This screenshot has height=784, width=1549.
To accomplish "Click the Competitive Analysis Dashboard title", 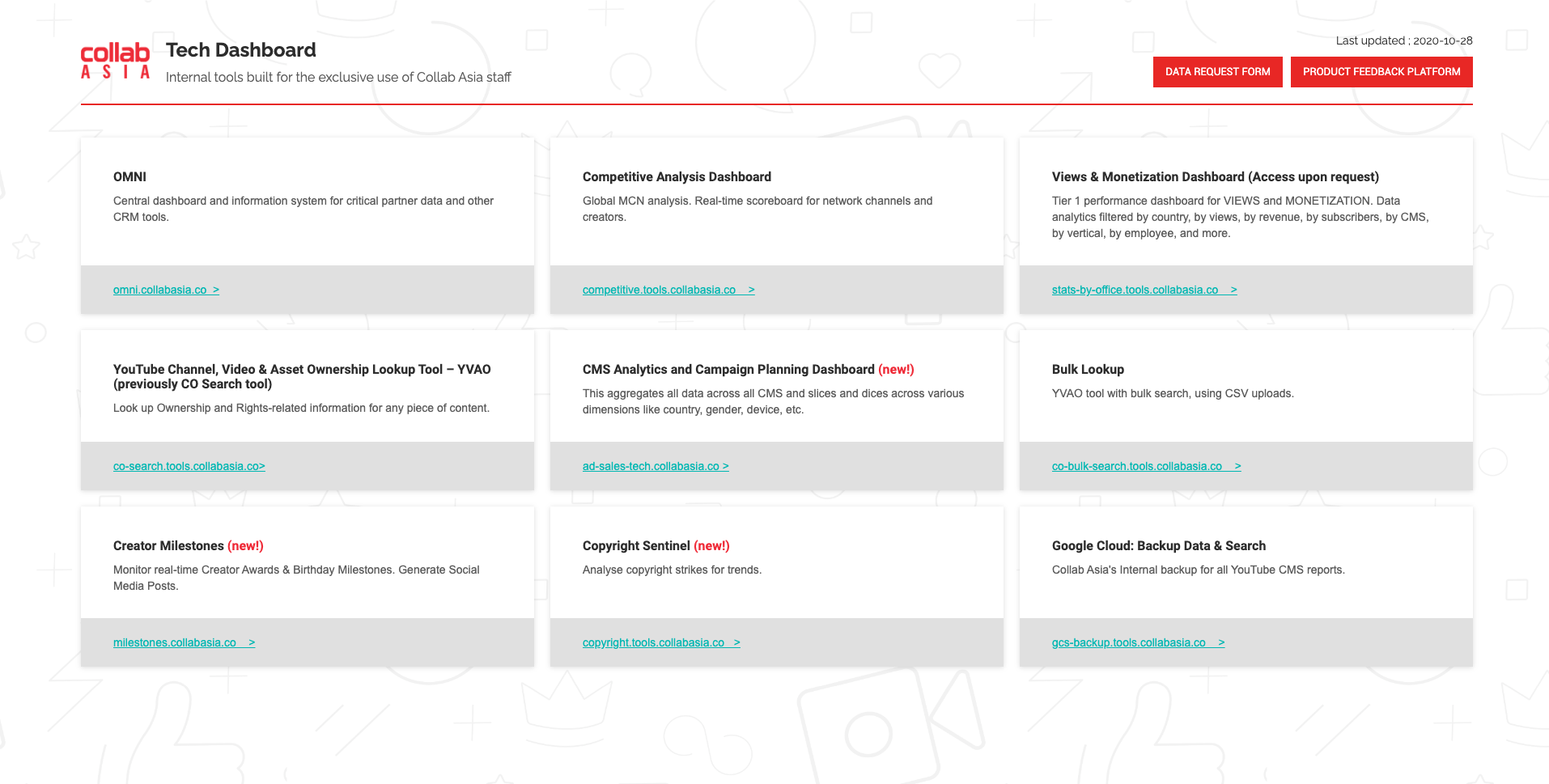I will tap(677, 177).
